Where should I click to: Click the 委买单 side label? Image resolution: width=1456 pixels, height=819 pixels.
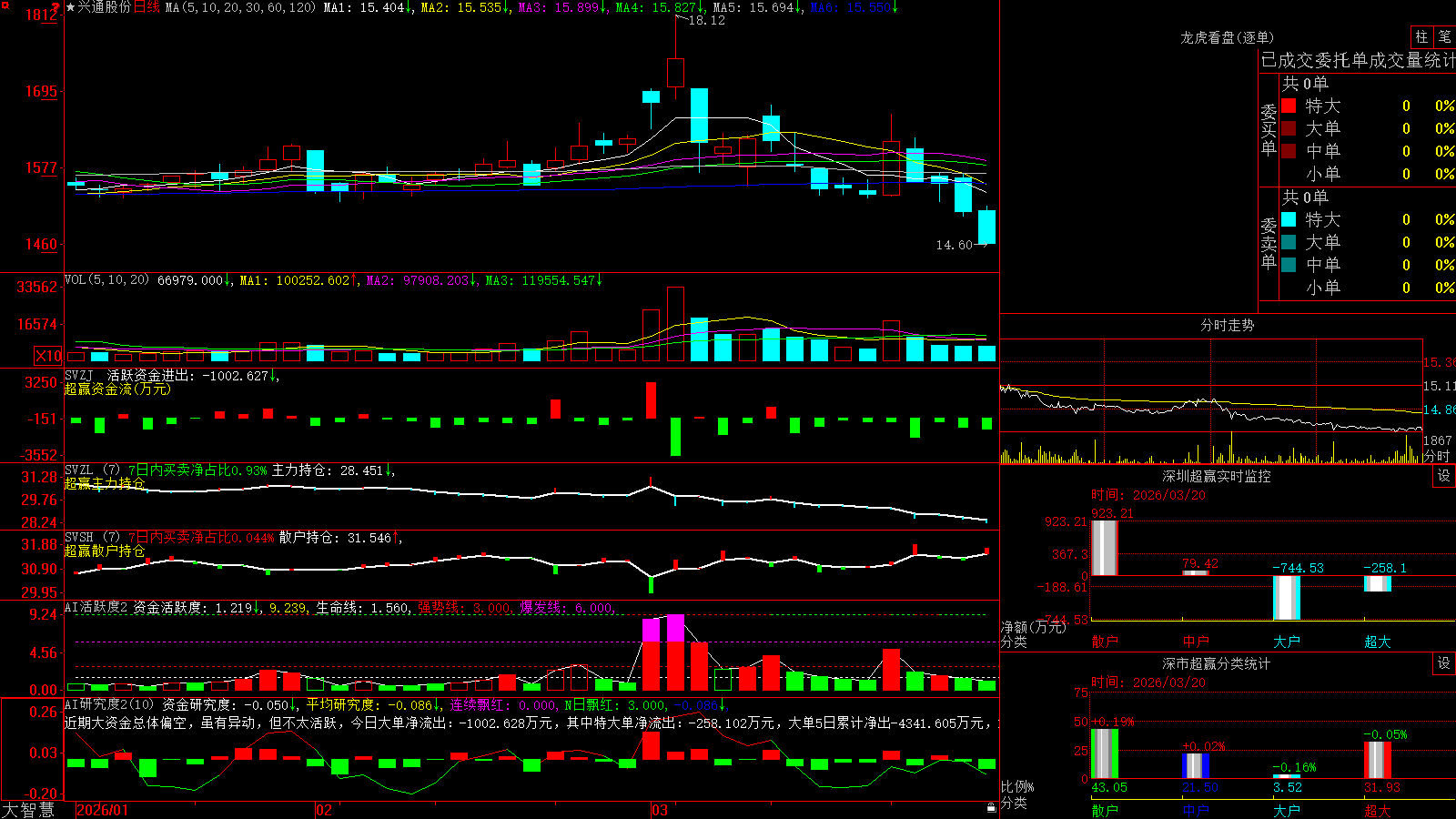1269,130
